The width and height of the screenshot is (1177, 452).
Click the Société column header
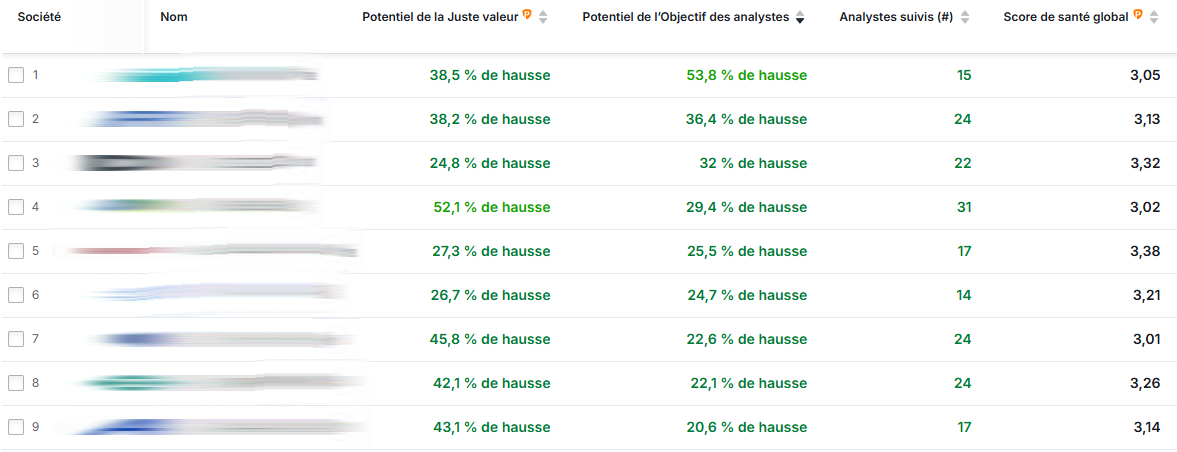39,17
